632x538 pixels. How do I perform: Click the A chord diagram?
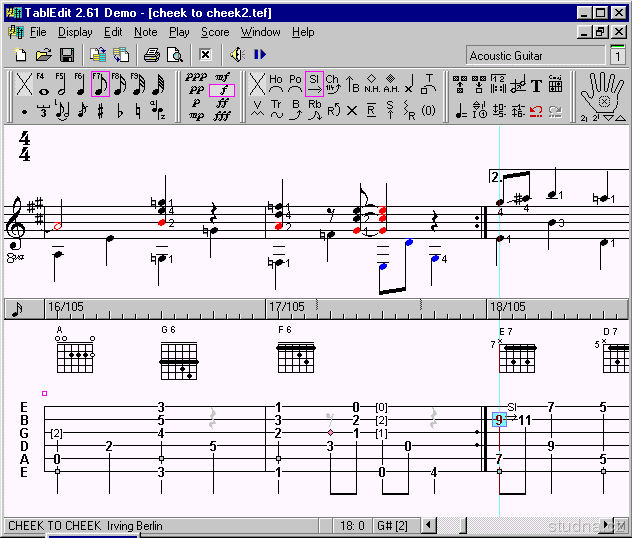point(75,350)
